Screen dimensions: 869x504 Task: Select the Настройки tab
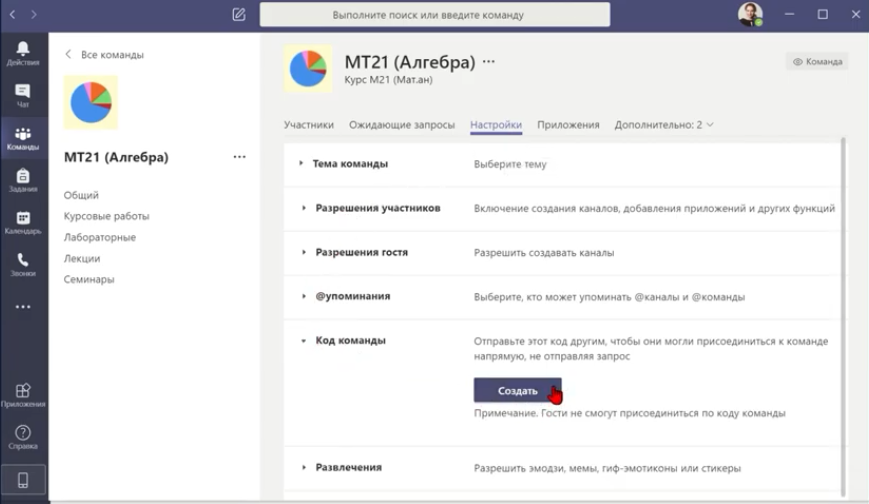[496, 125]
